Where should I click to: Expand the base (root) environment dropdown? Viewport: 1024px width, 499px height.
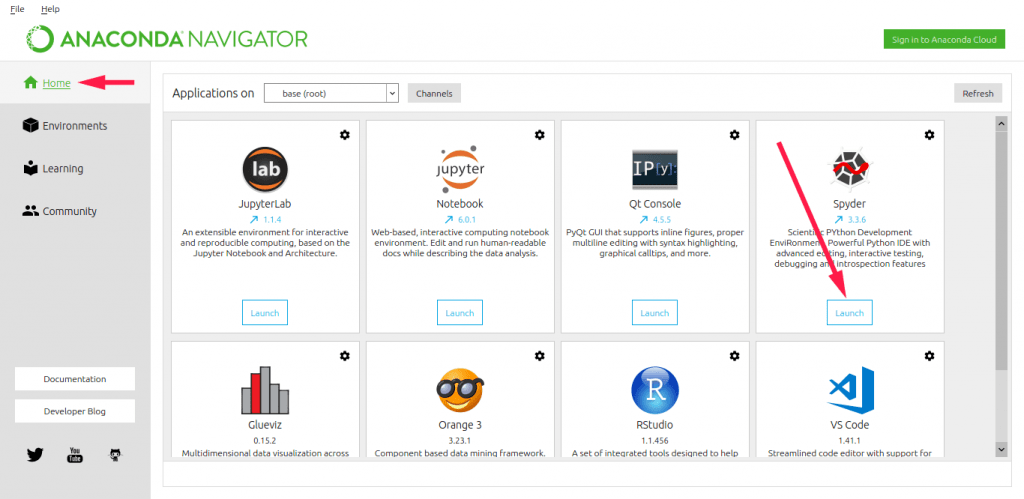coord(331,93)
